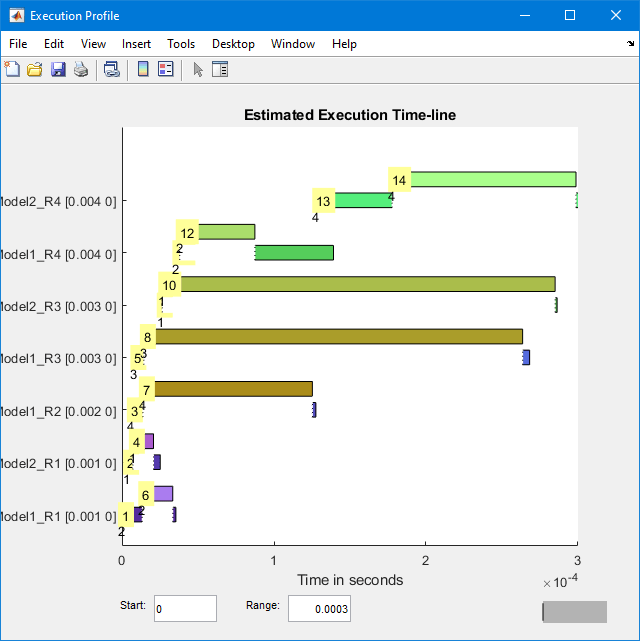Select the long olive bar labeled 10
Image resolution: width=640 pixels, height=641 pixels.
(368, 284)
